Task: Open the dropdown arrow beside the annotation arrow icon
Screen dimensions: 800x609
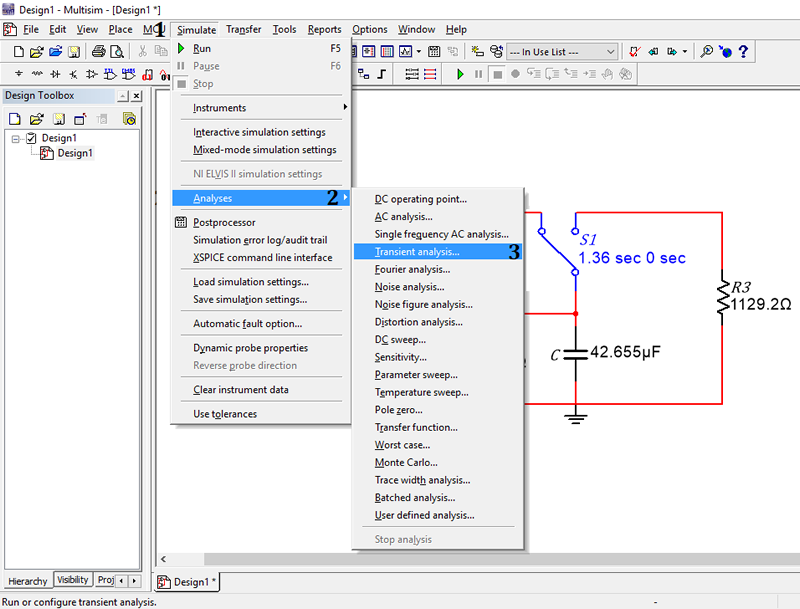Action: (685, 52)
